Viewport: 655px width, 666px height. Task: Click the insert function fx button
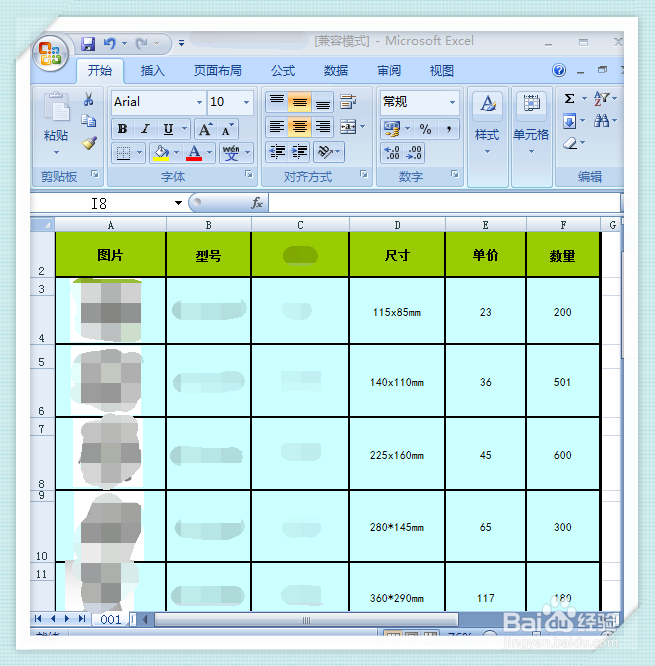click(x=257, y=203)
